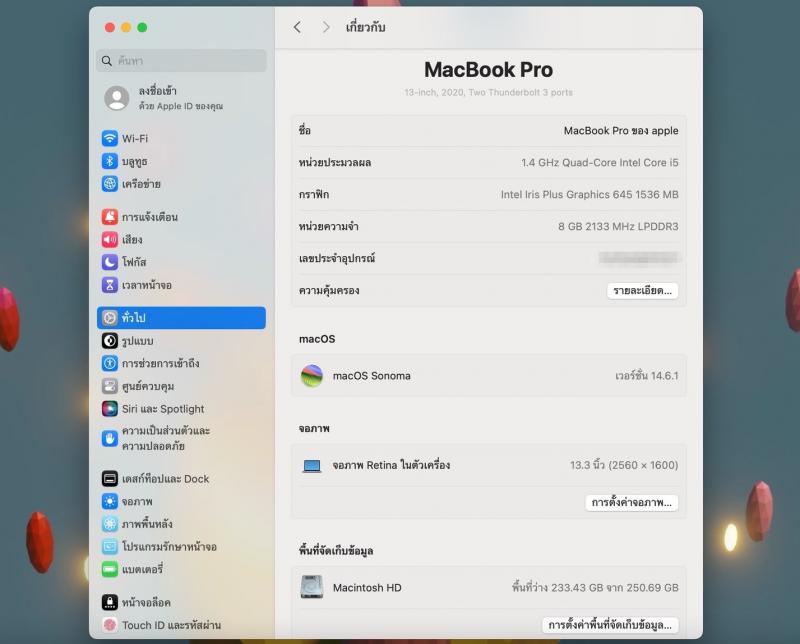Minimize the window with the yellow button
The height and width of the screenshot is (644, 800).
(126, 28)
